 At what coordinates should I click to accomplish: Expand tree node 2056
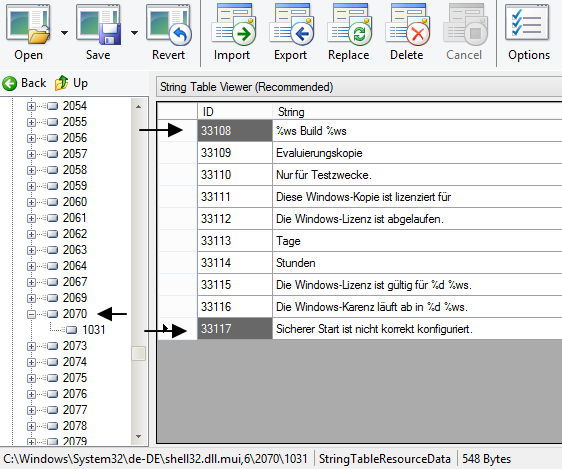tap(31, 138)
